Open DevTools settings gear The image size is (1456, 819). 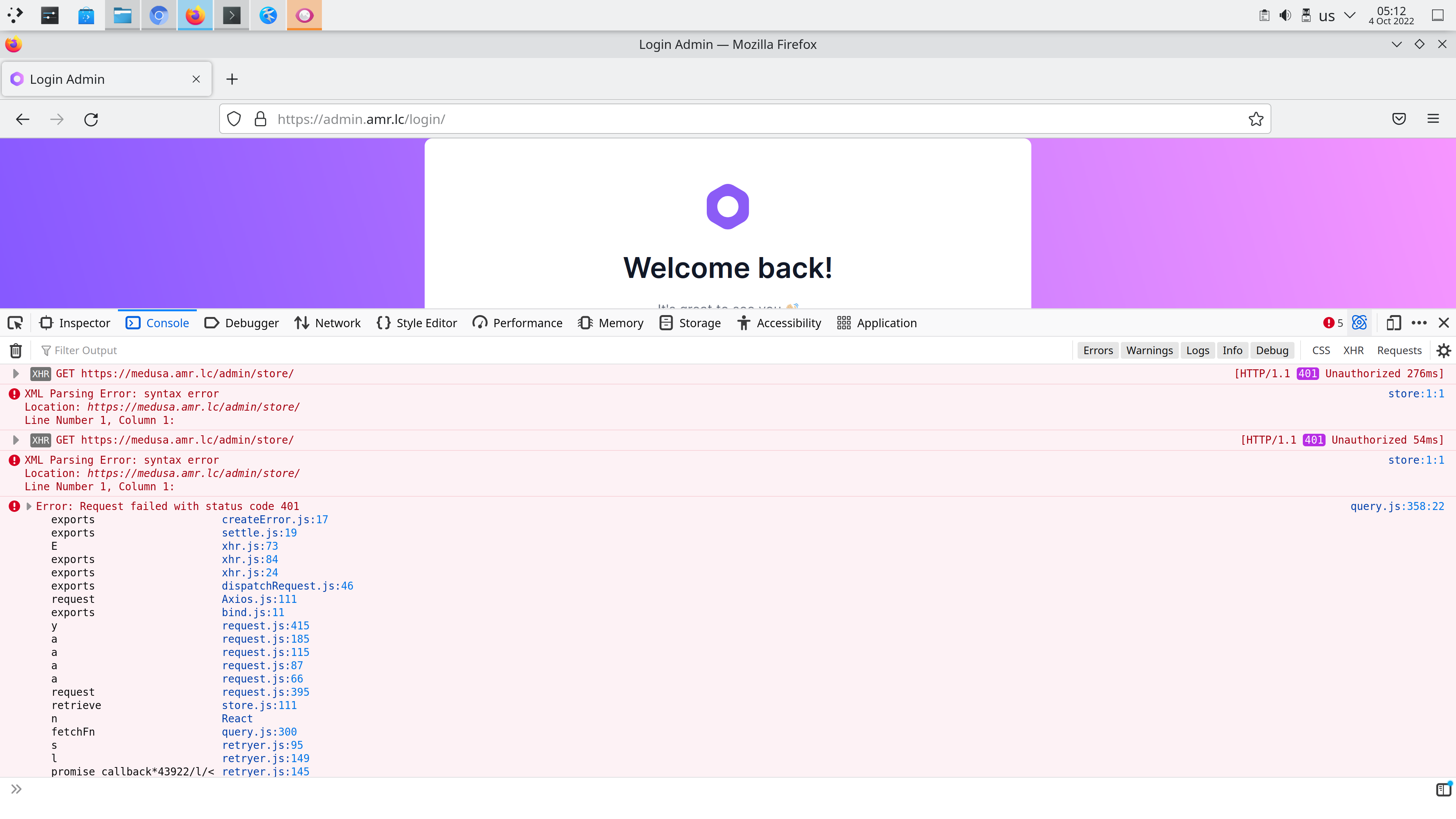click(1443, 350)
